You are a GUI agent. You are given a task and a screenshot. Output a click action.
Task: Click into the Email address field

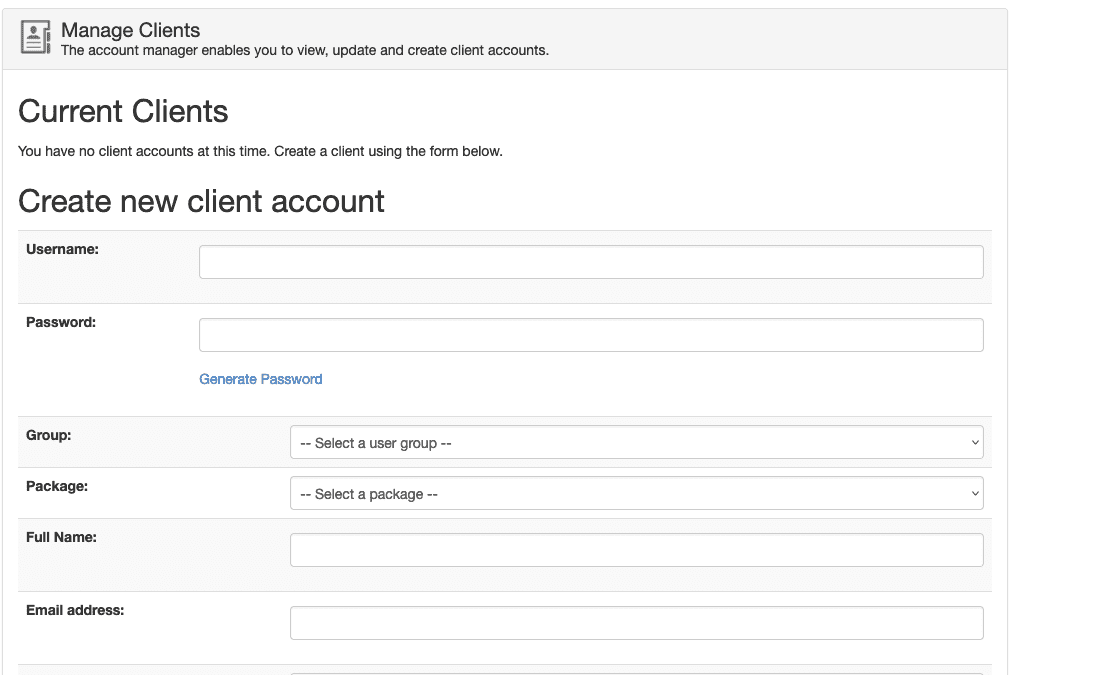tap(636, 623)
